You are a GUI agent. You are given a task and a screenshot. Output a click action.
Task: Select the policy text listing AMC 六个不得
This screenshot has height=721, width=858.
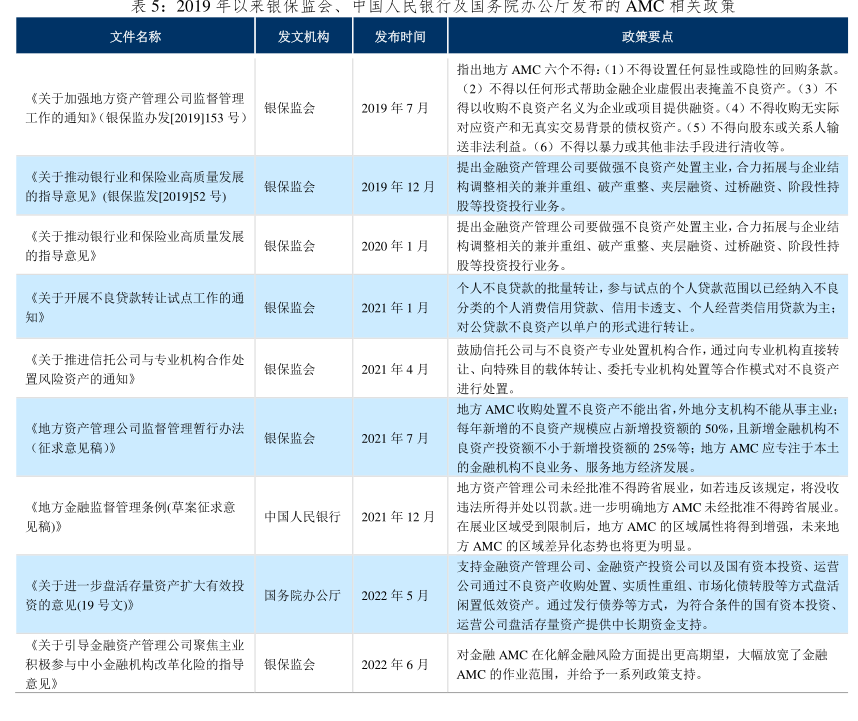click(647, 108)
